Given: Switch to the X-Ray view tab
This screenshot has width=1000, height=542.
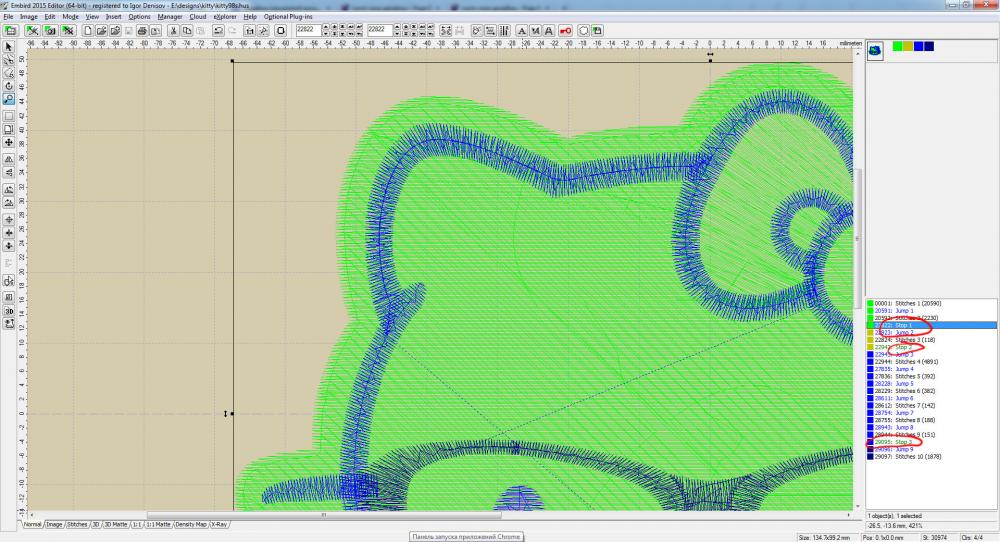Looking at the screenshot, I should 219,524.
